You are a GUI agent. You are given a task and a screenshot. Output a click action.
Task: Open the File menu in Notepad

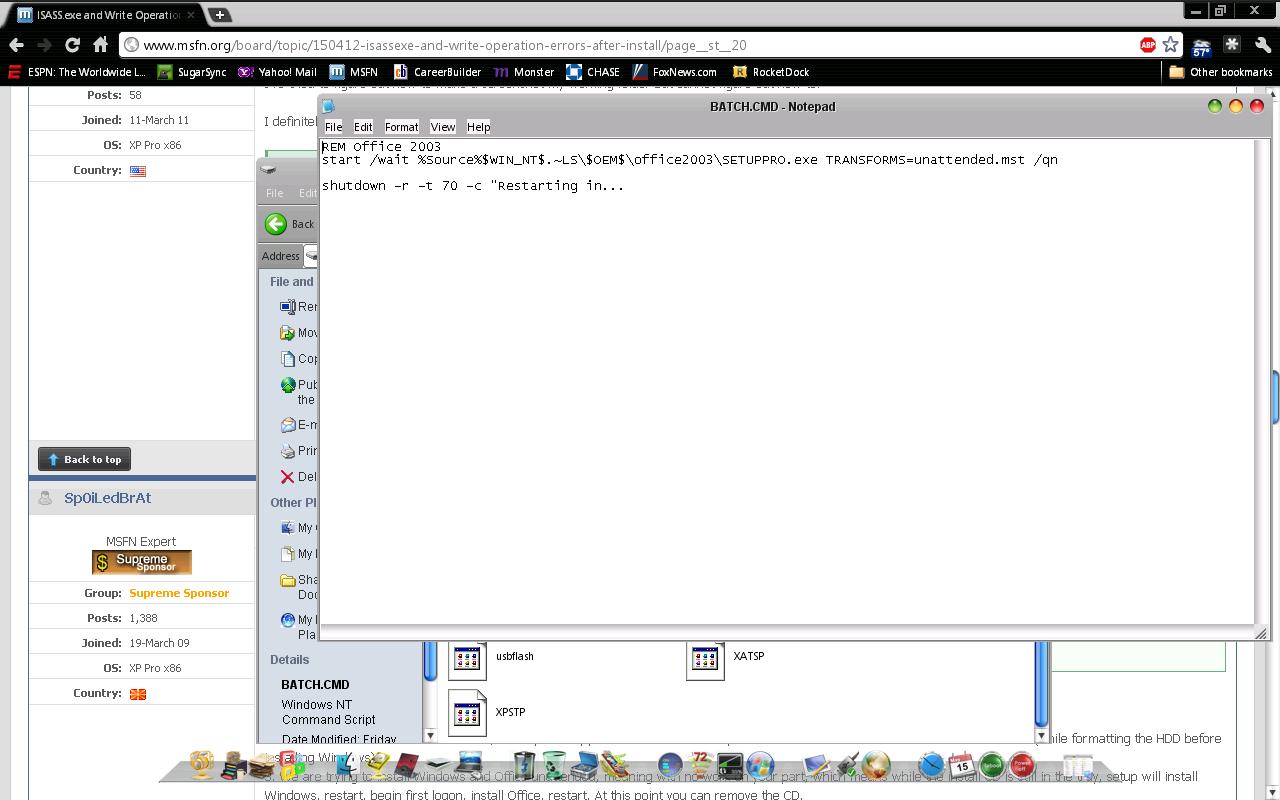(x=333, y=127)
